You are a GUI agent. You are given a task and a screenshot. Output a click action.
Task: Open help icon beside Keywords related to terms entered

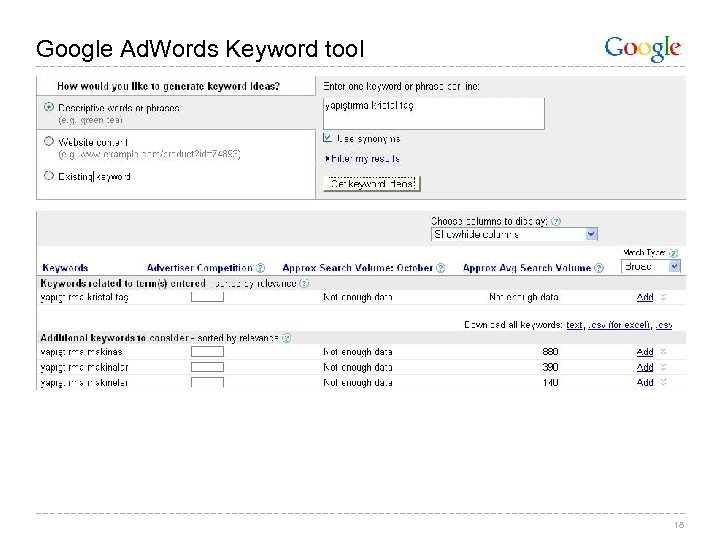(x=304, y=283)
